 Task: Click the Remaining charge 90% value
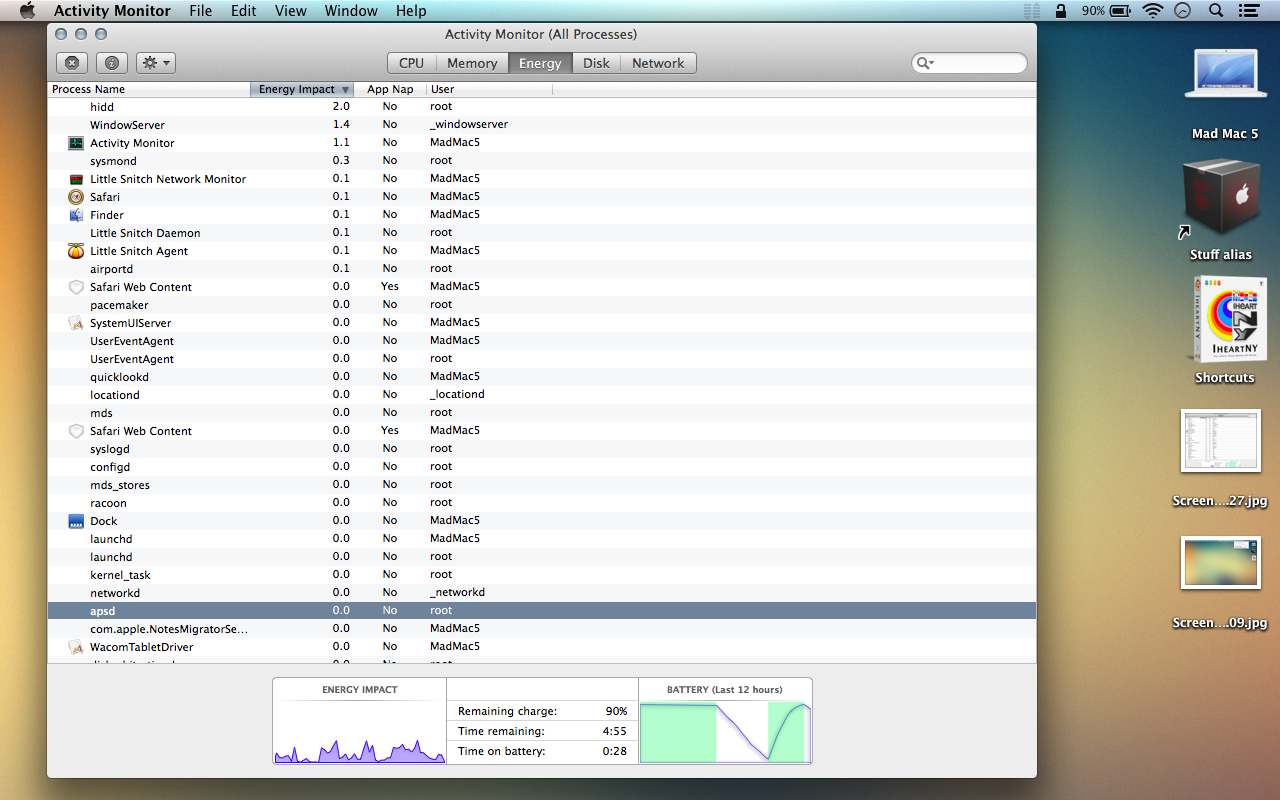click(x=616, y=711)
